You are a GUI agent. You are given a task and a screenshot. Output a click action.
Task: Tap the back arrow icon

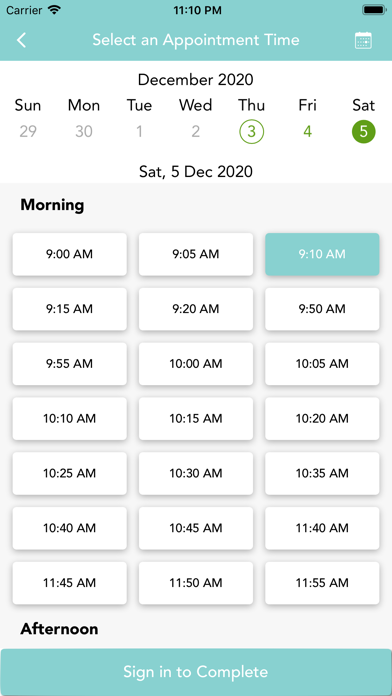click(x=21, y=40)
